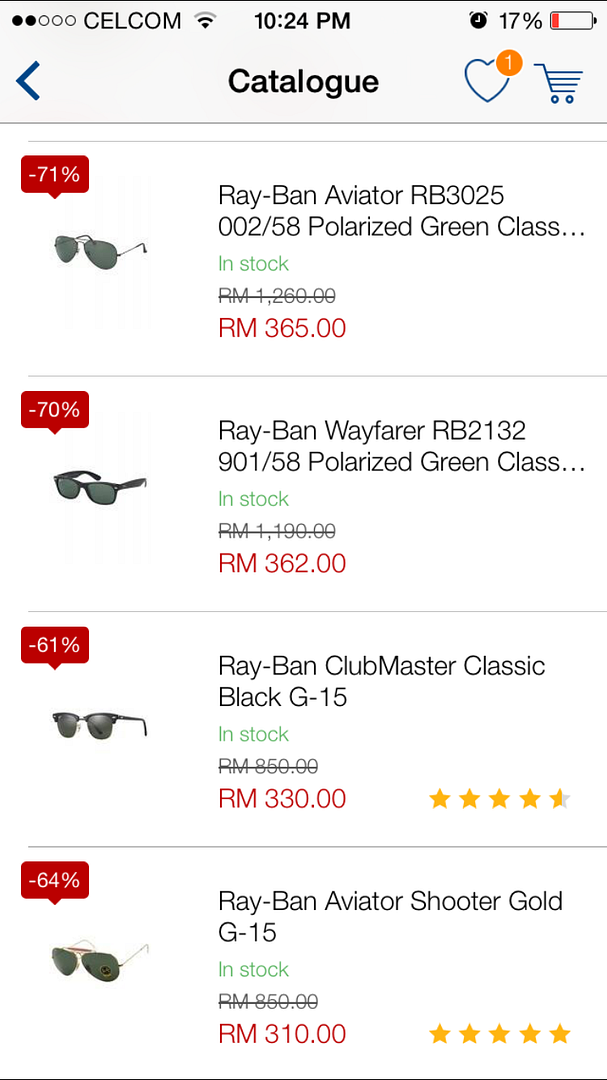Open Ray-Ban Aviator Shooter Gold G-15

tap(390, 916)
